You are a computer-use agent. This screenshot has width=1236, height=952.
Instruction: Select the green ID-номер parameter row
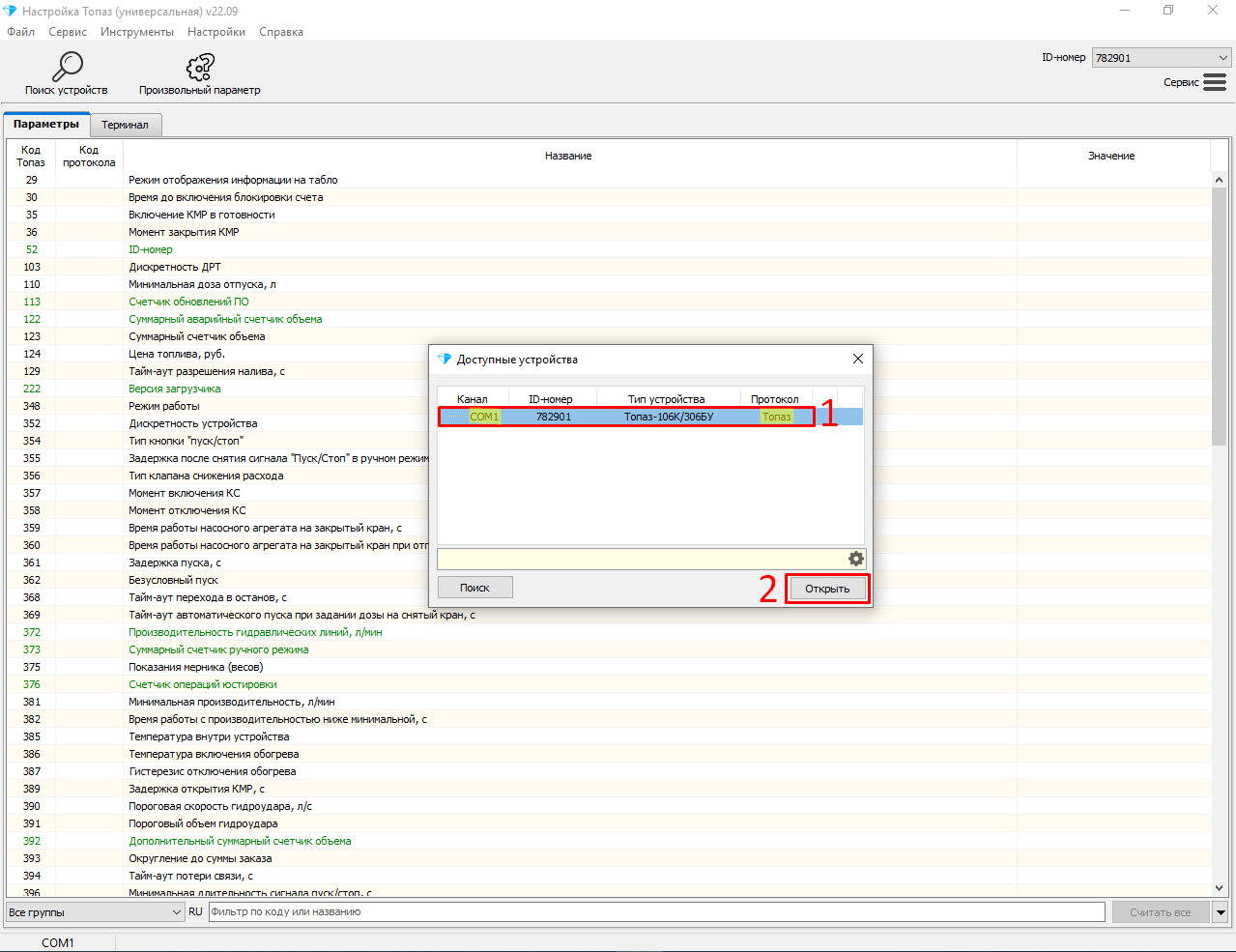(609, 249)
